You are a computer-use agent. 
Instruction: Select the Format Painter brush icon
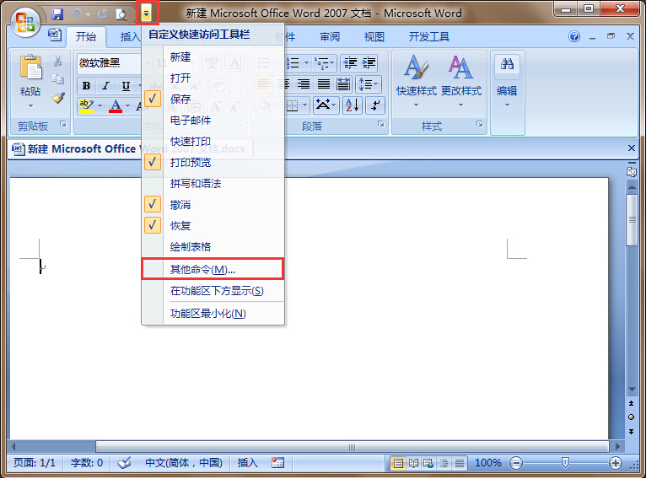(x=58, y=99)
